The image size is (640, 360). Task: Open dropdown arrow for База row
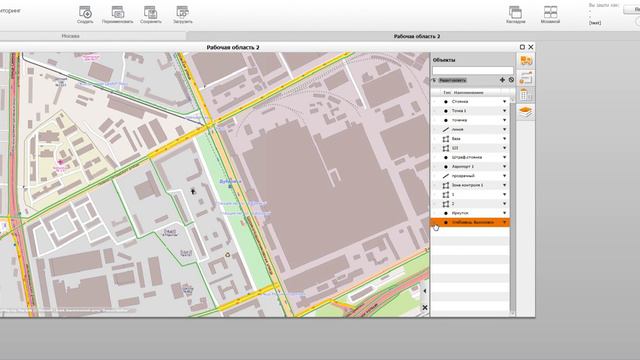[504, 139]
